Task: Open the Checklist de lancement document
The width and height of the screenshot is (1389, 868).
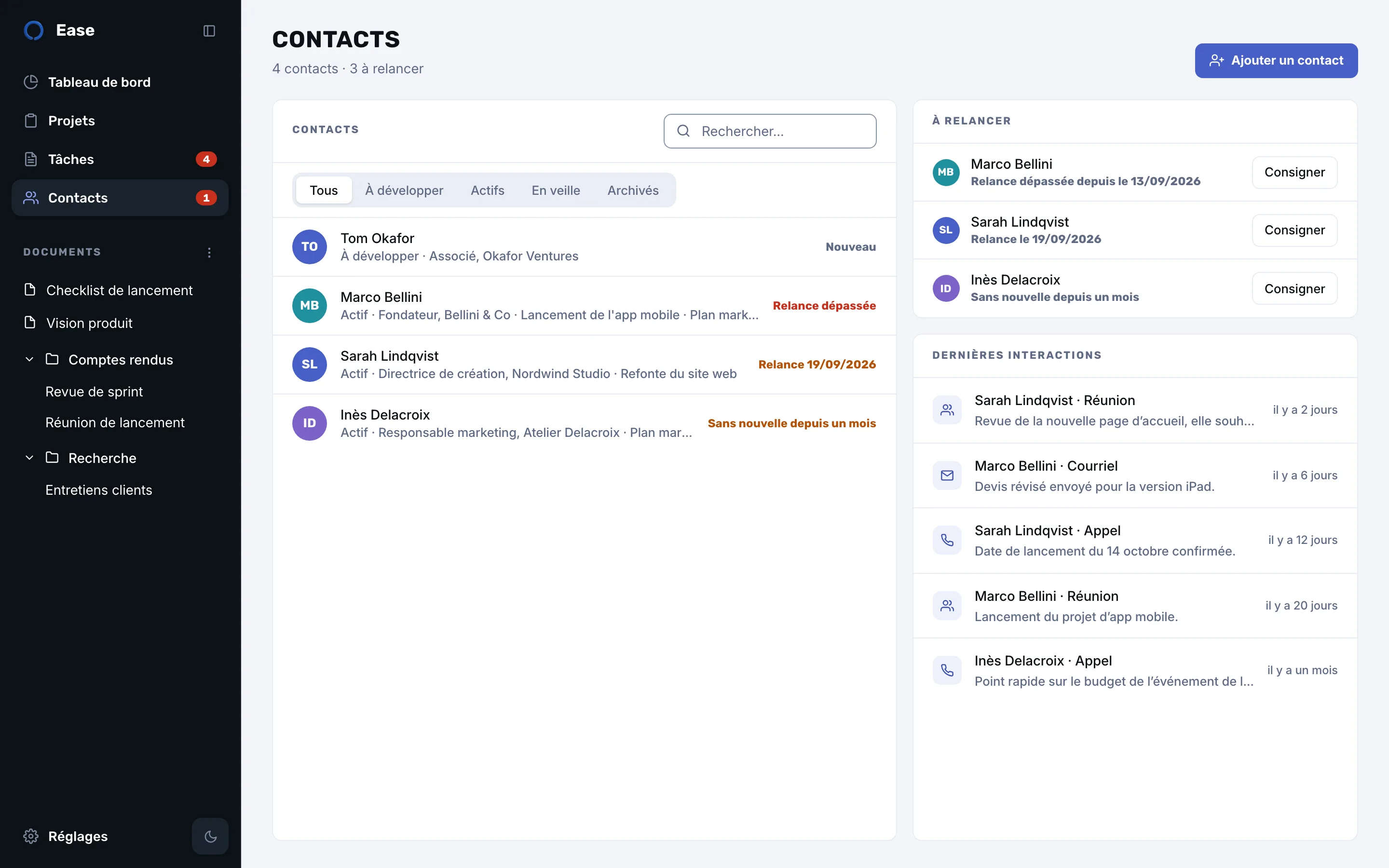Action: (x=120, y=290)
